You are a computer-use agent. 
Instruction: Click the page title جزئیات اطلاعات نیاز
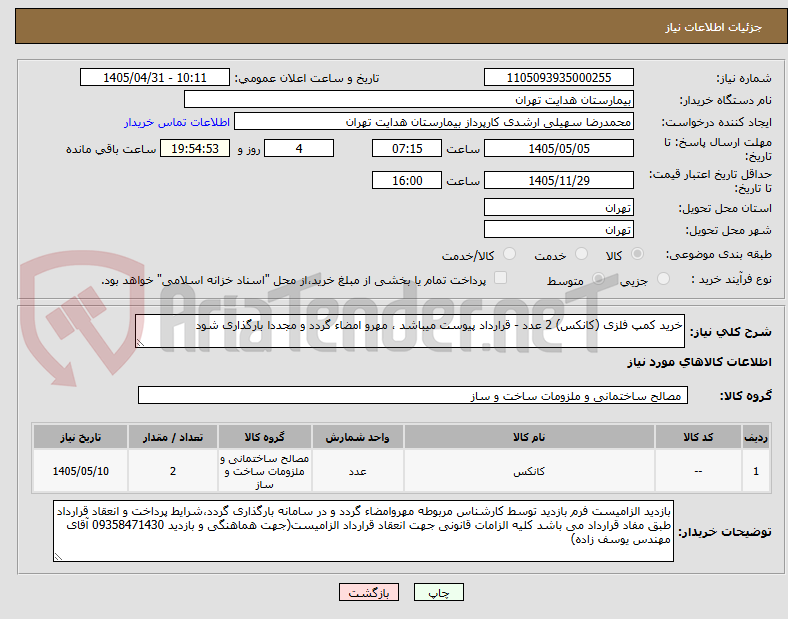(714, 27)
